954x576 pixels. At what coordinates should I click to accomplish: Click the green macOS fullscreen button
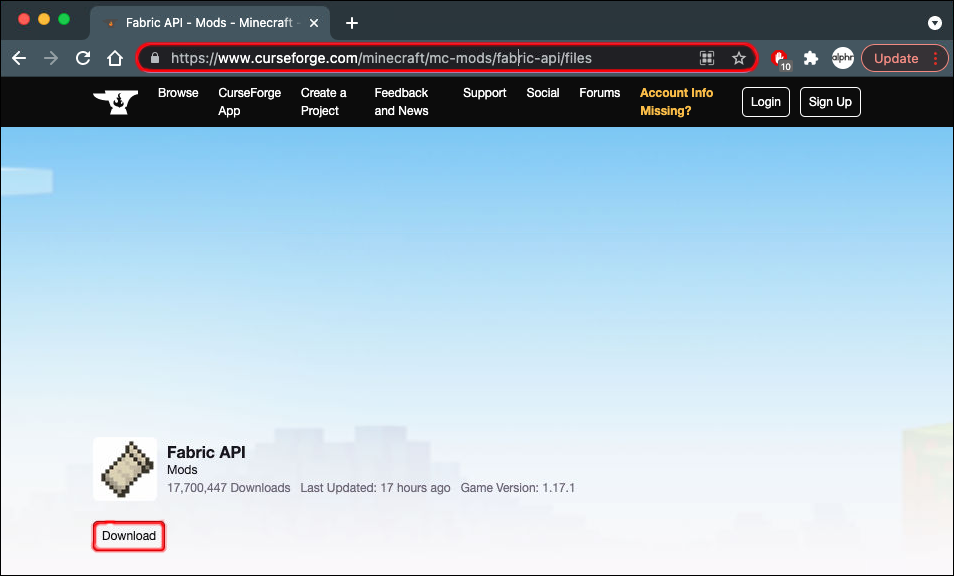pyautogui.click(x=64, y=19)
